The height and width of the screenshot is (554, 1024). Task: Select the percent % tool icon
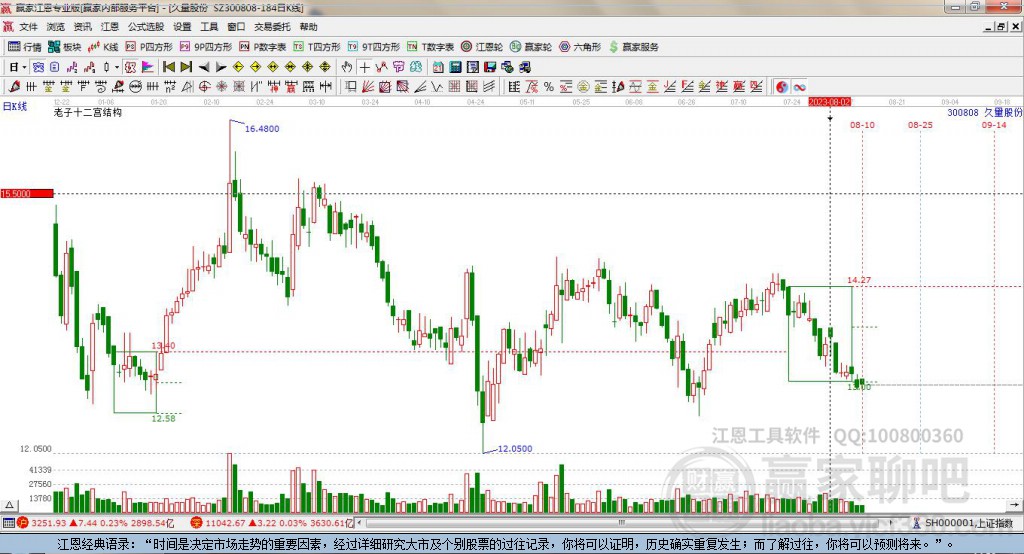coord(549,87)
